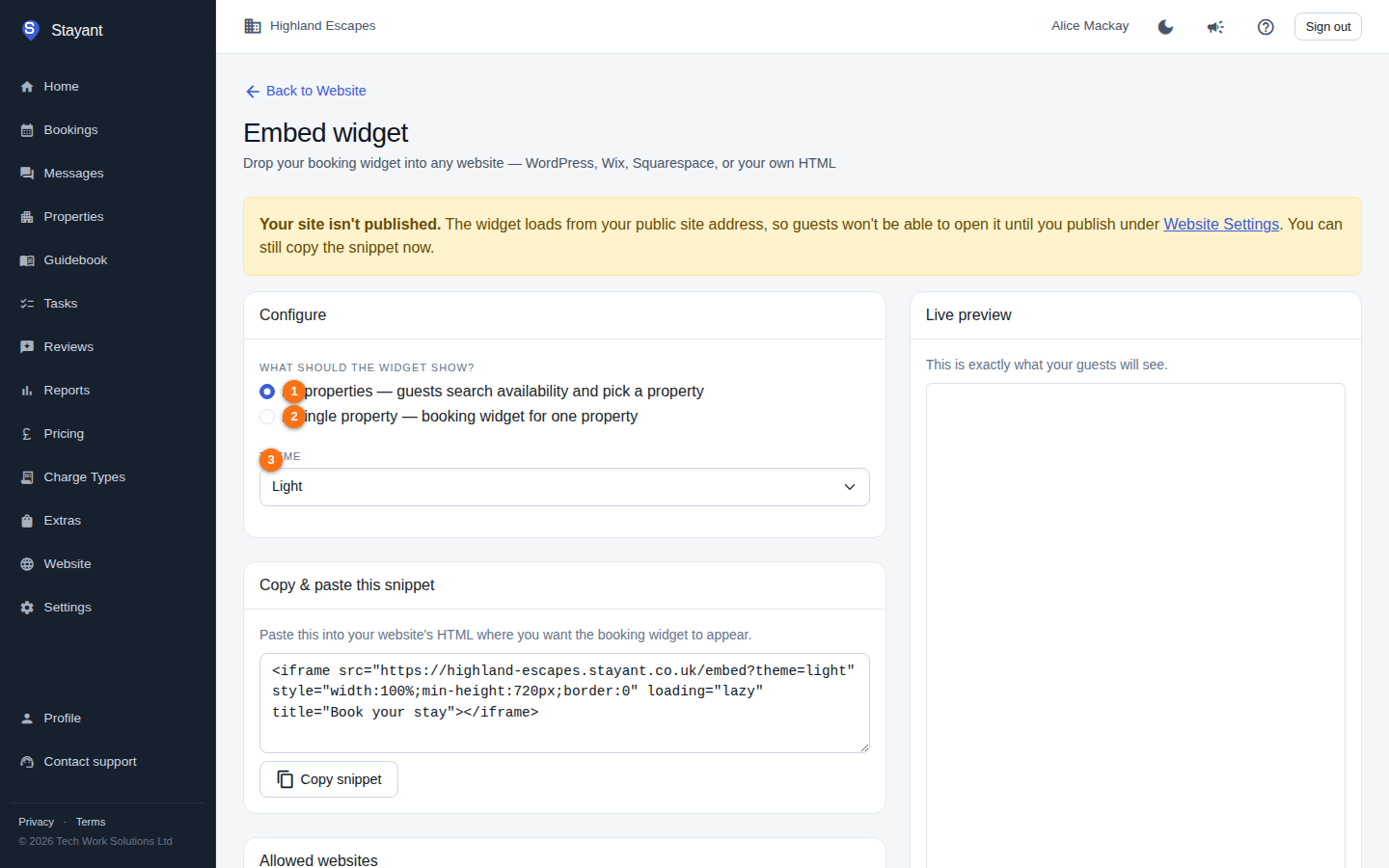
Task: Click the Messages chat icon
Action: (27, 174)
